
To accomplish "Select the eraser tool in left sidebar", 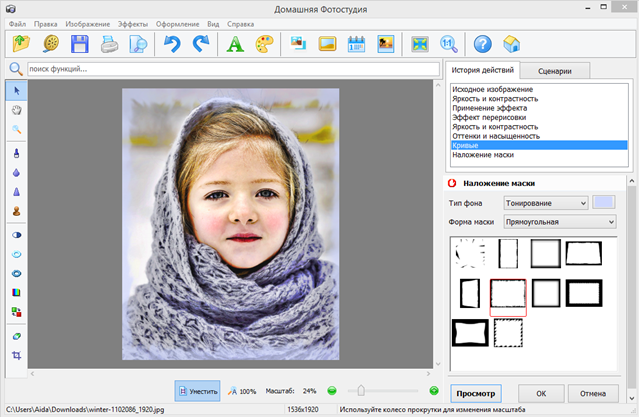I will [17, 336].
